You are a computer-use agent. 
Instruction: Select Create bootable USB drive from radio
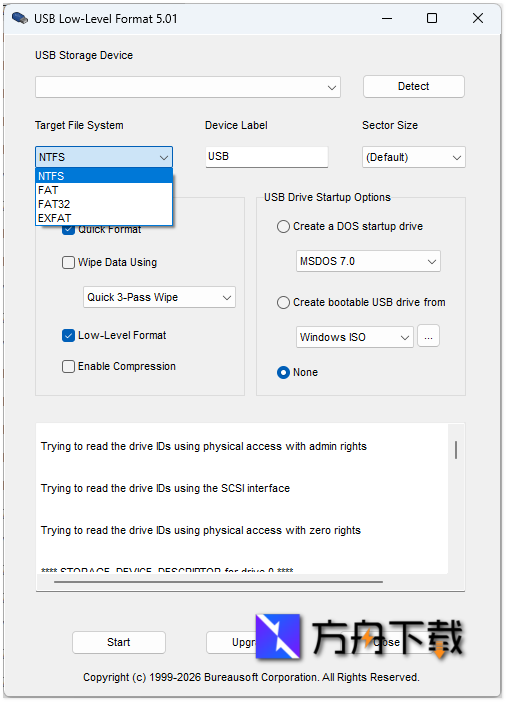click(283, 303)
